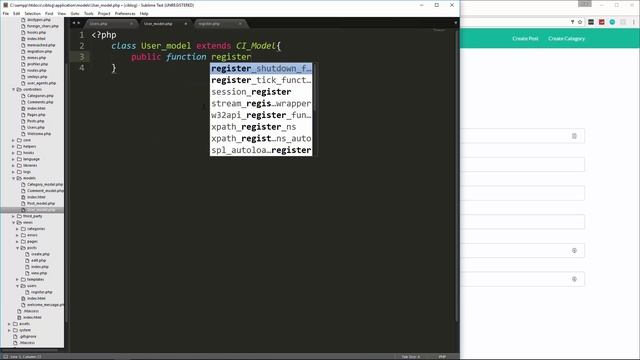Open Users.php in the sidebar

click(36, 127)
